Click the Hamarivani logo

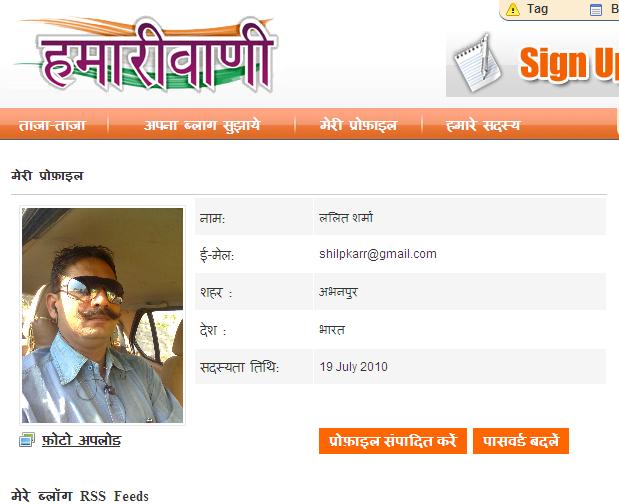[x=147, y=54]
